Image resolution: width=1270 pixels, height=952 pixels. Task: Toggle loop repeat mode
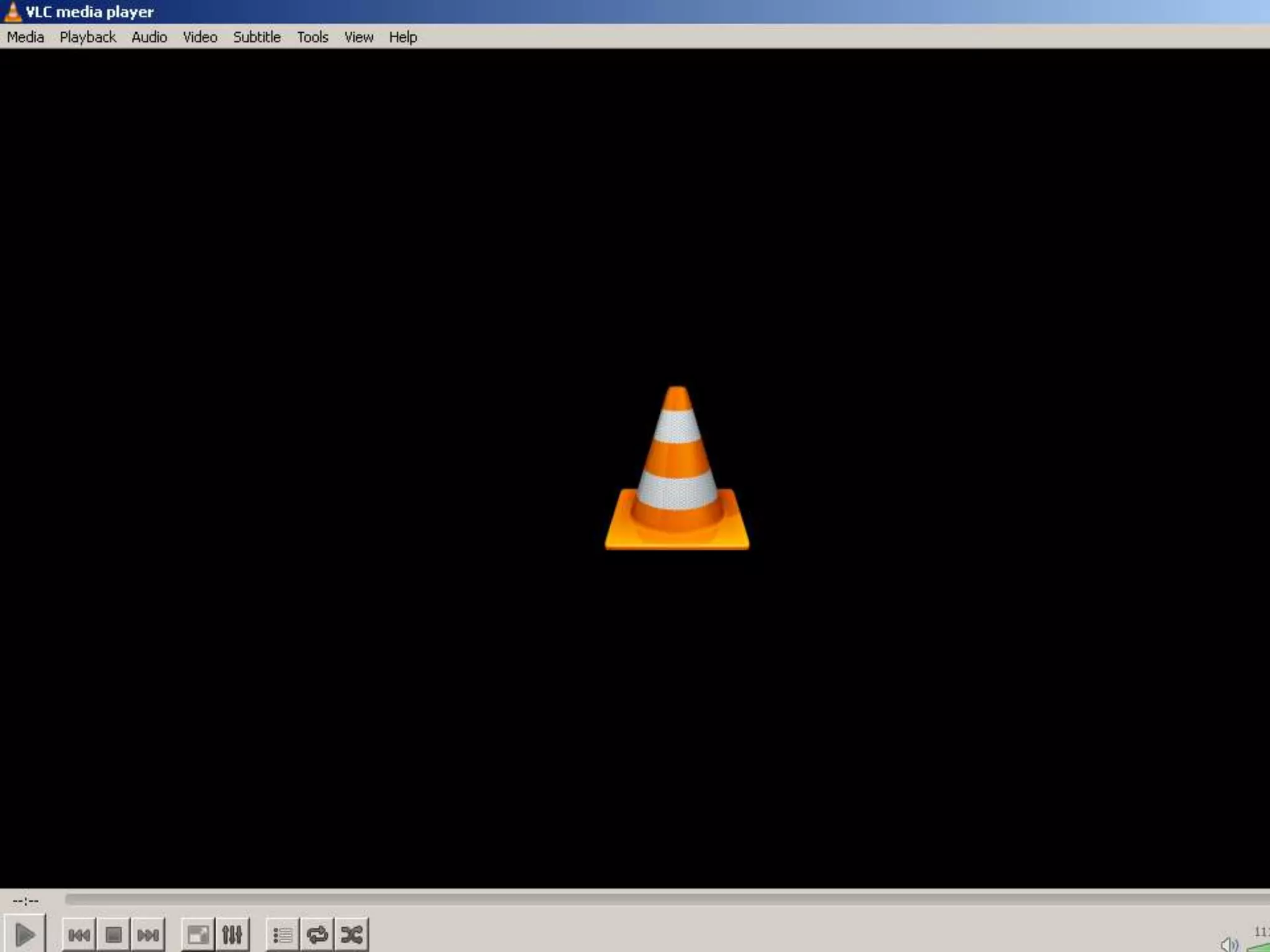(x=317, y=934)
